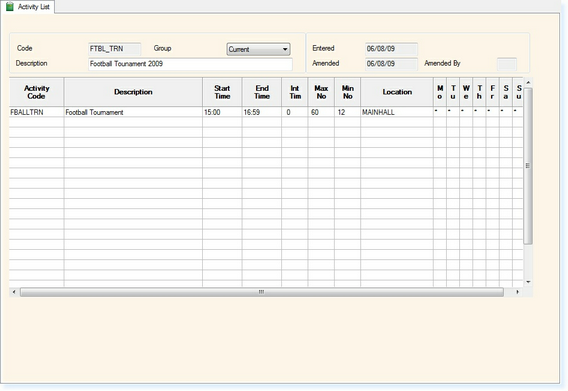Image resolution: width=568 pixels, height=391 pixels.
Task: Toggle Sunday cell for FBALLTRN row
Action: 518,112
